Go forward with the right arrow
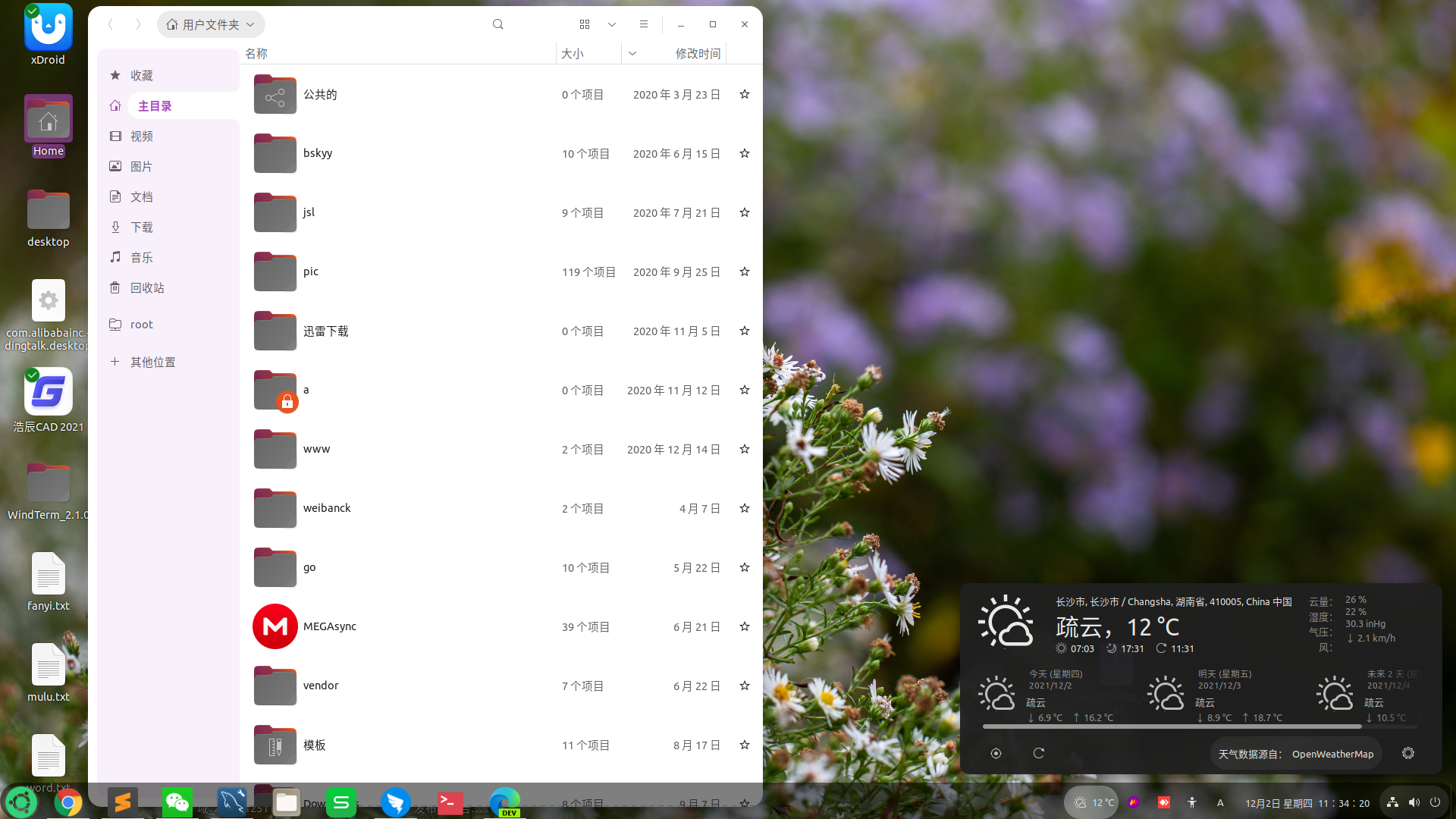The width and height of the screenshot is (1456, 819). pyautogui.click(x=138, y=24)
